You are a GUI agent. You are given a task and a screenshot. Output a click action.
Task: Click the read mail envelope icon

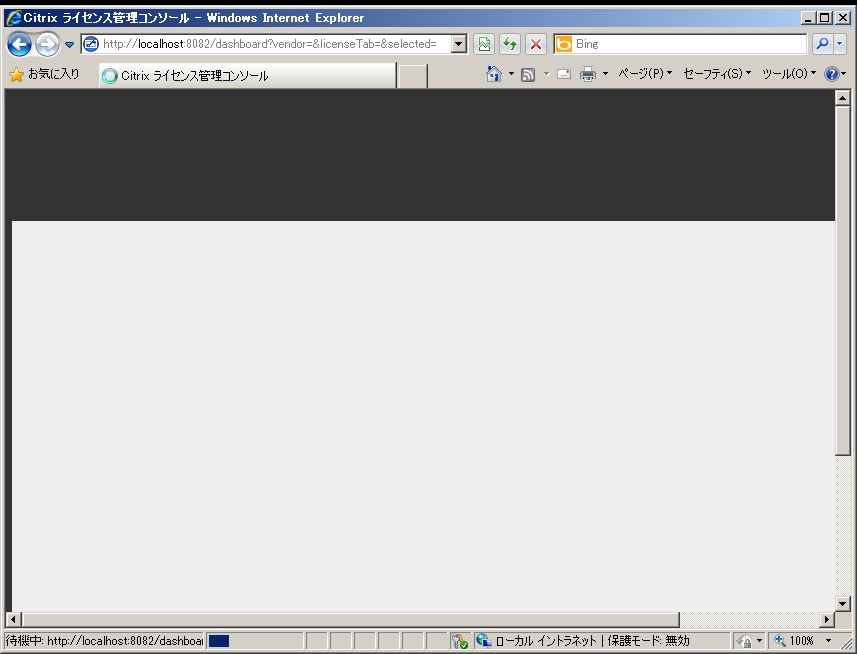pyautogui.click(x=564, y=75)
